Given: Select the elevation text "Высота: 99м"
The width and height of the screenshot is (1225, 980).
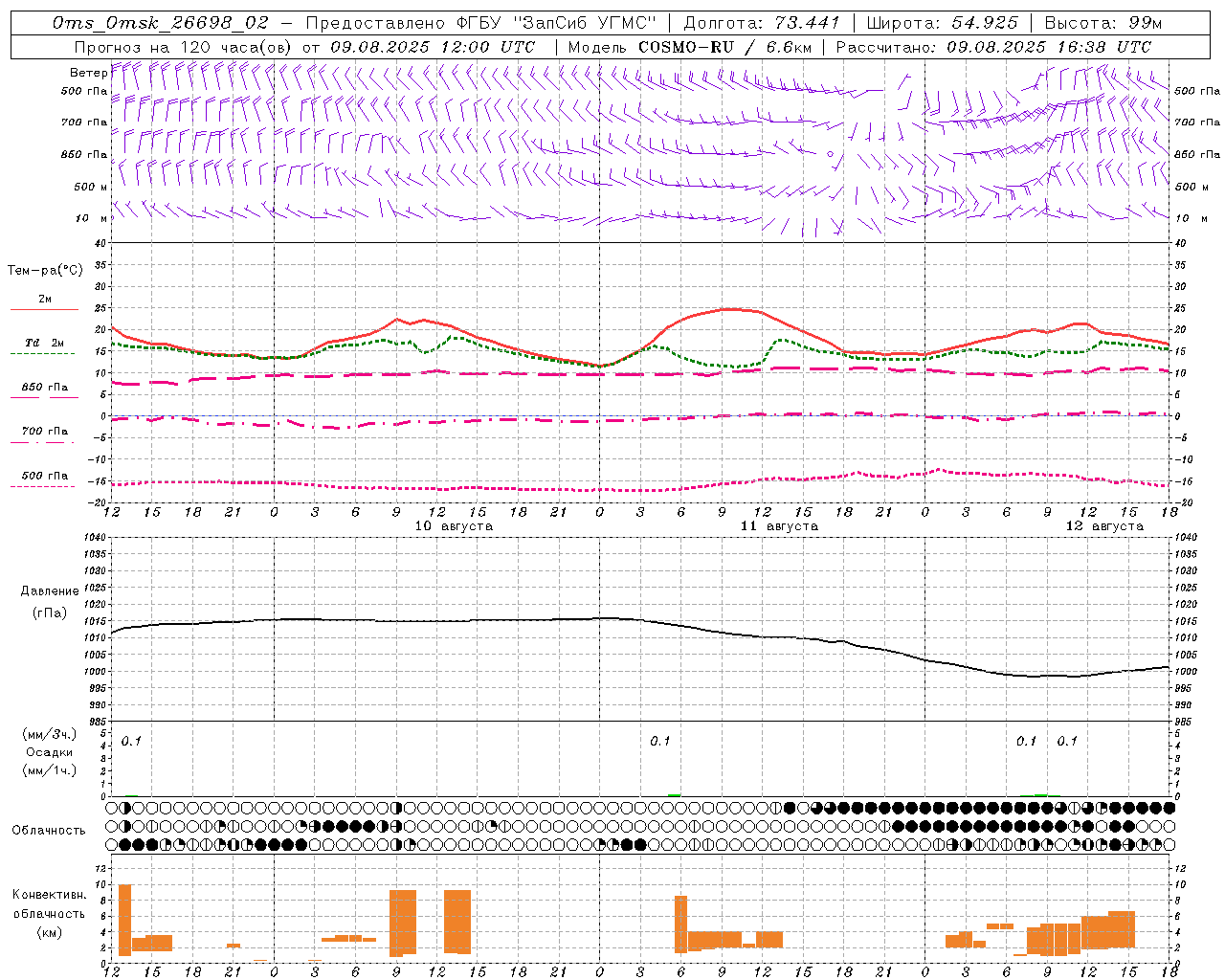Looking at the screenshot, I should tap(1103, 23).
